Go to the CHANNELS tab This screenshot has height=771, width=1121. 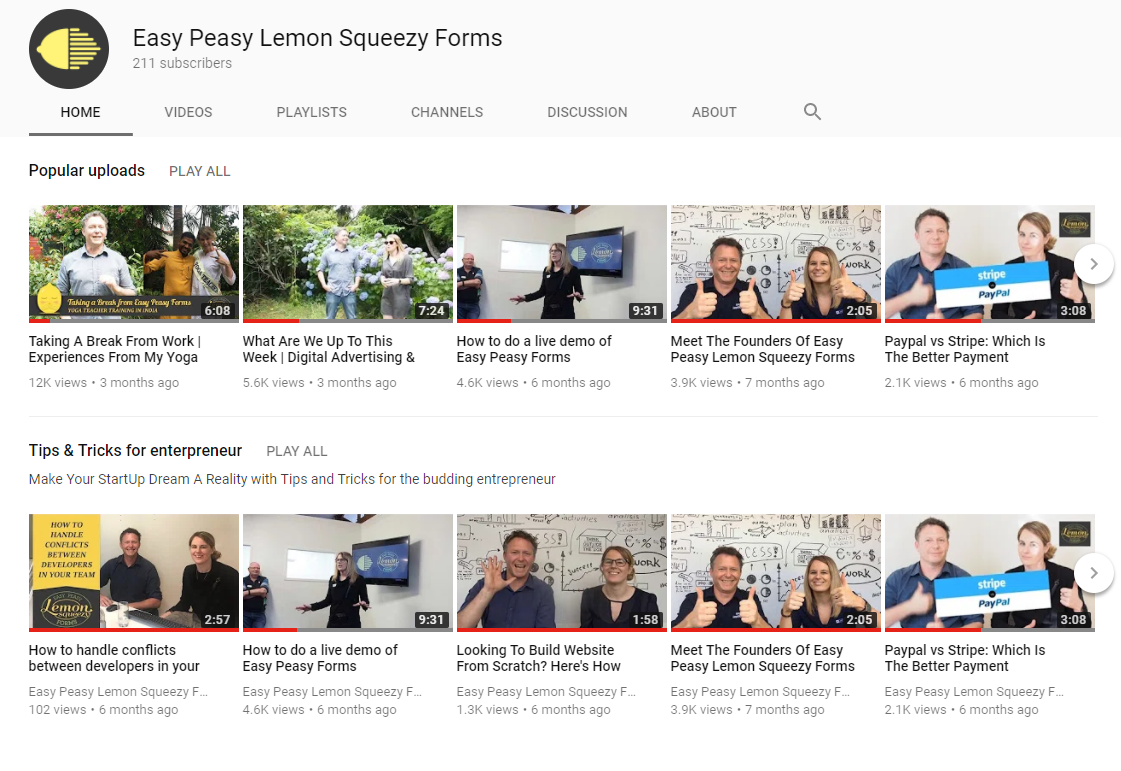point(447,112)
